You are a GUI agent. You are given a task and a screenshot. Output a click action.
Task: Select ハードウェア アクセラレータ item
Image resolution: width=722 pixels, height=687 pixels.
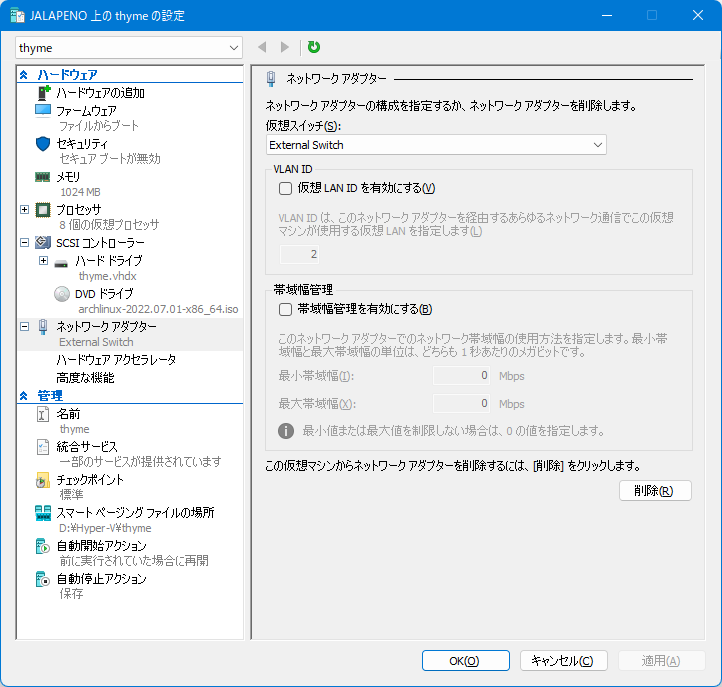pos(116,360)
